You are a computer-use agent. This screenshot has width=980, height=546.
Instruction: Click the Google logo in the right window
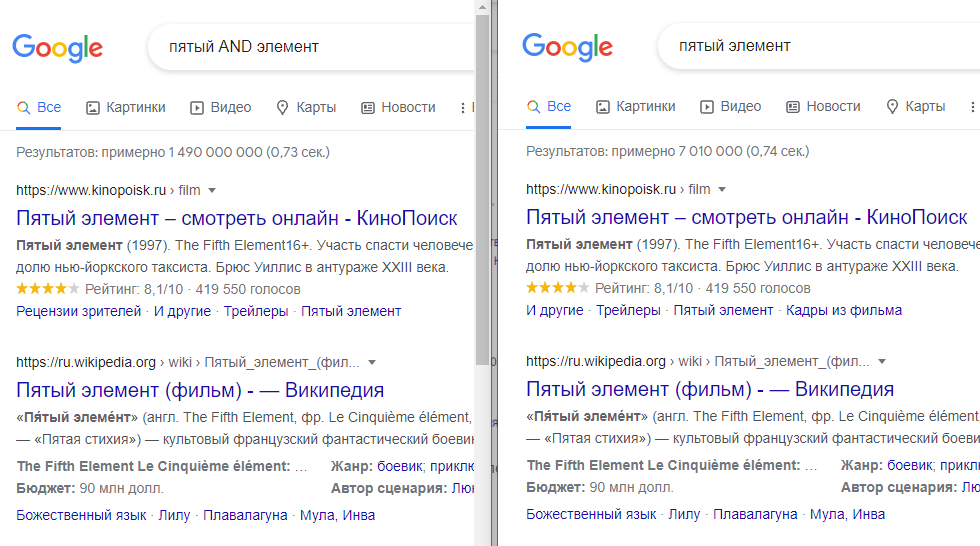pyautogui.click(x=568, y=47)
